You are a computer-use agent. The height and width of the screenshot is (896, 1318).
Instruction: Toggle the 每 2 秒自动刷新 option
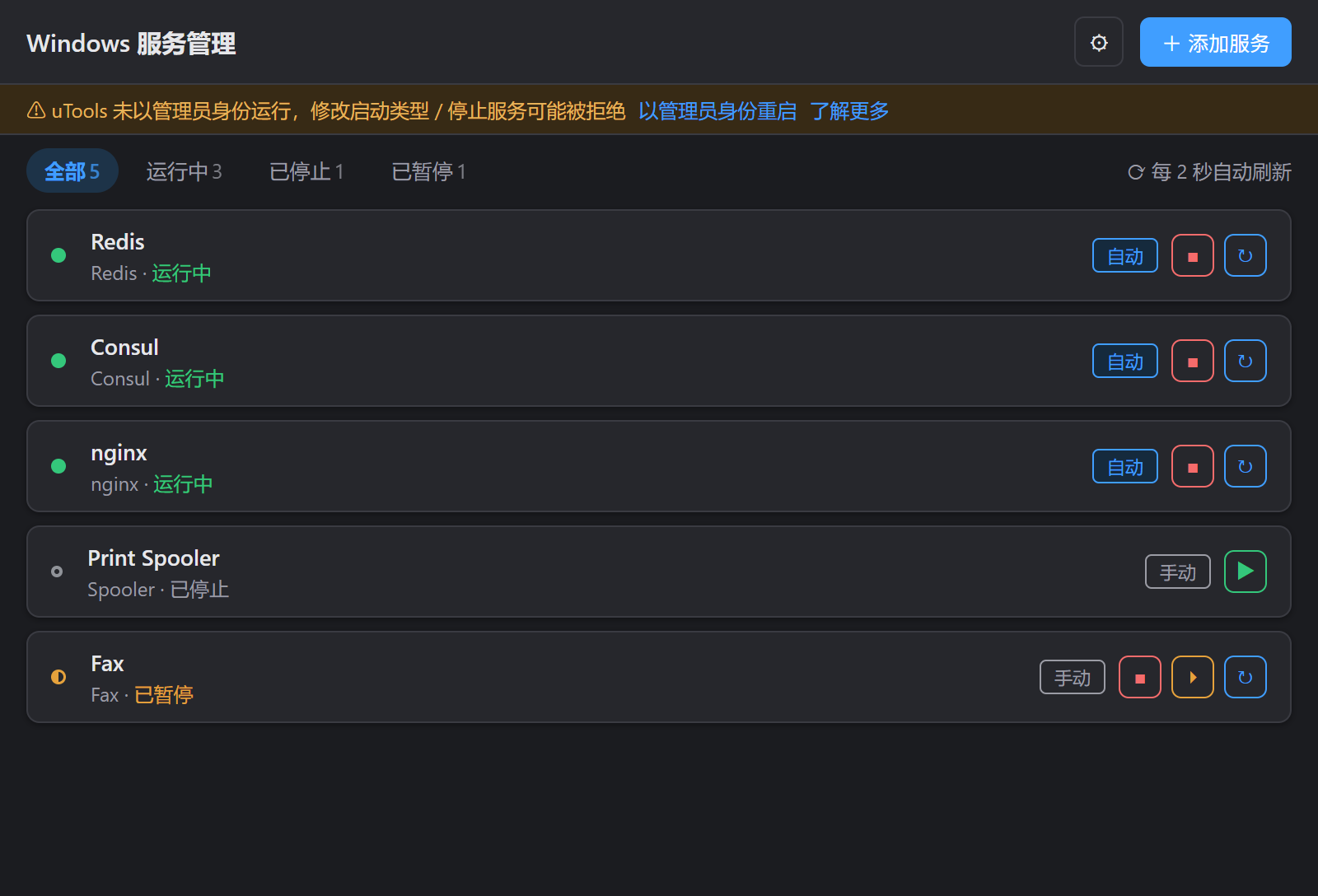(1209, 171)
